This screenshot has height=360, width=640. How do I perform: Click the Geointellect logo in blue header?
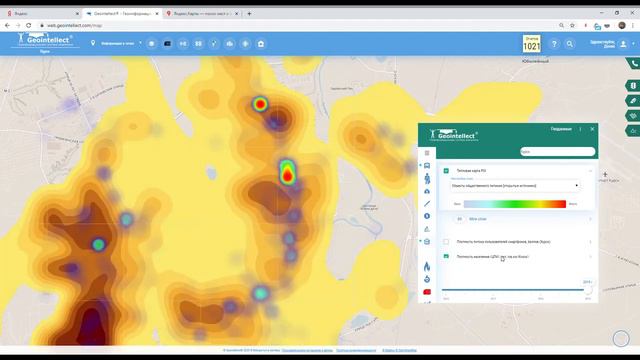(x=45, y=40)
